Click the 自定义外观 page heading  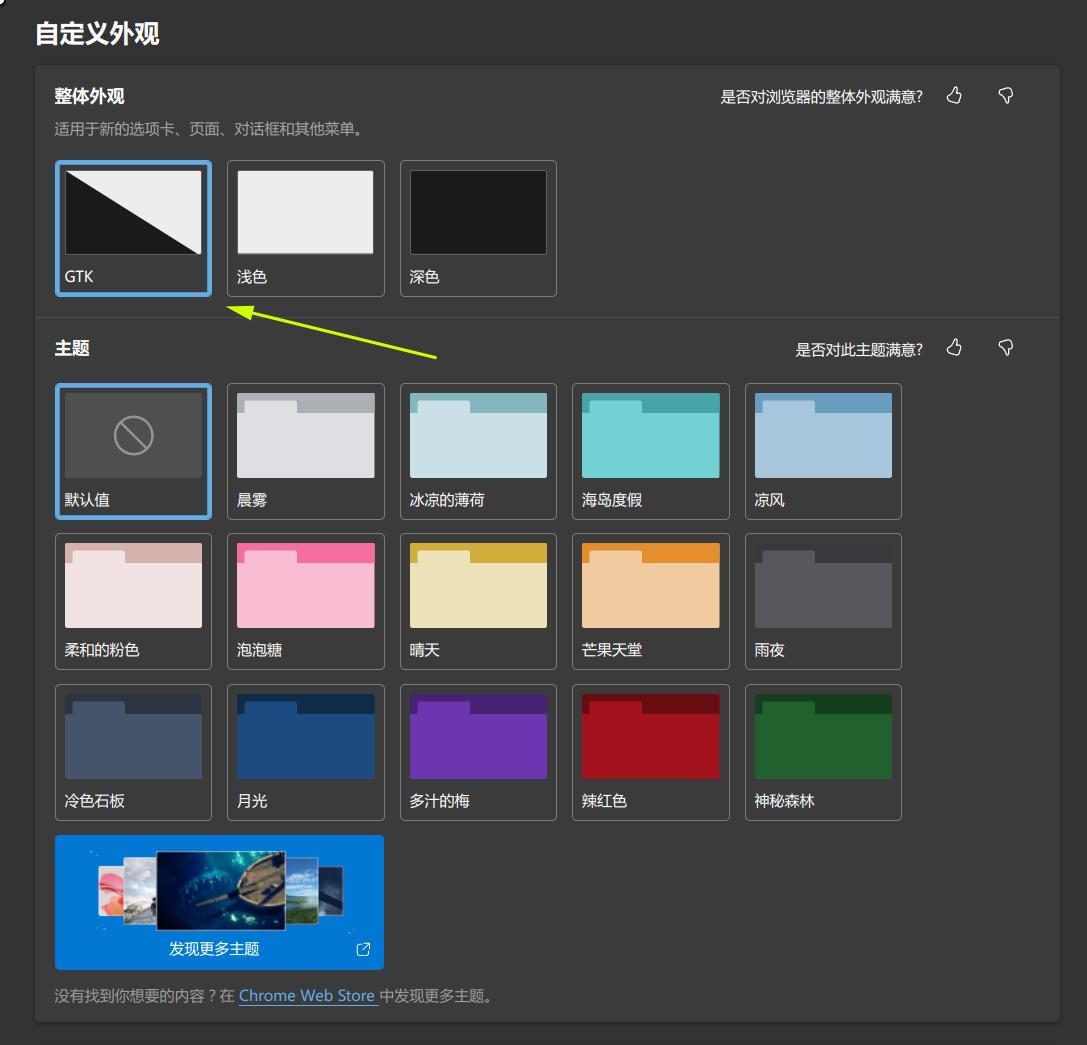98,33
